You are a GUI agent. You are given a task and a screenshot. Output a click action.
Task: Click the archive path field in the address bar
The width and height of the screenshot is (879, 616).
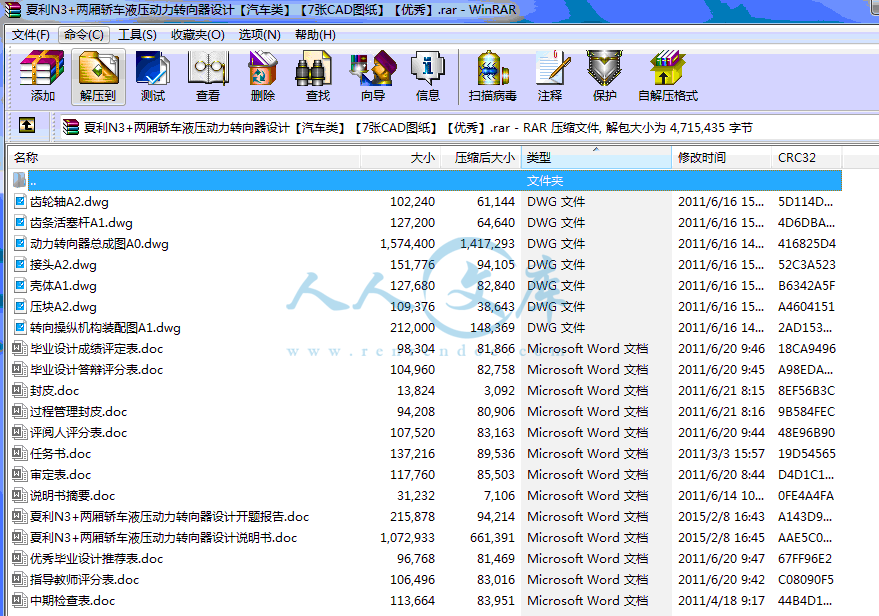tap(469, 127)
